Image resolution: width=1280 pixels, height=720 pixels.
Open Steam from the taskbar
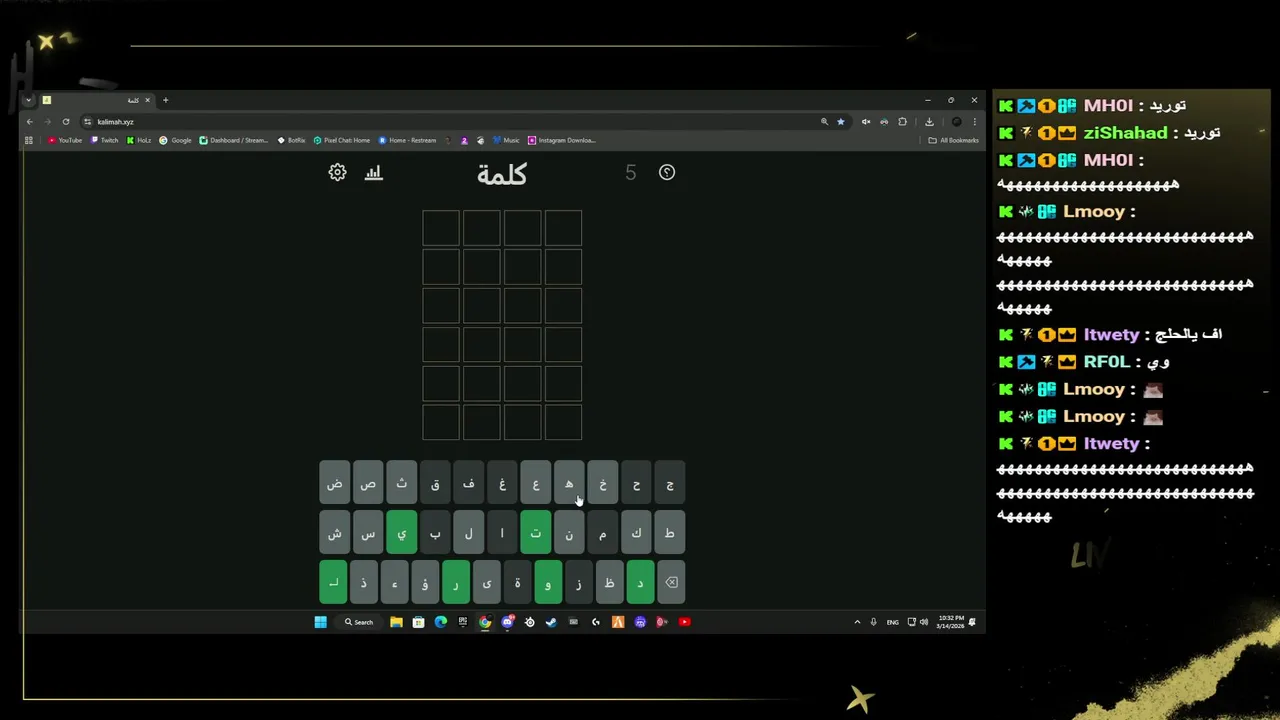[551, 622]
